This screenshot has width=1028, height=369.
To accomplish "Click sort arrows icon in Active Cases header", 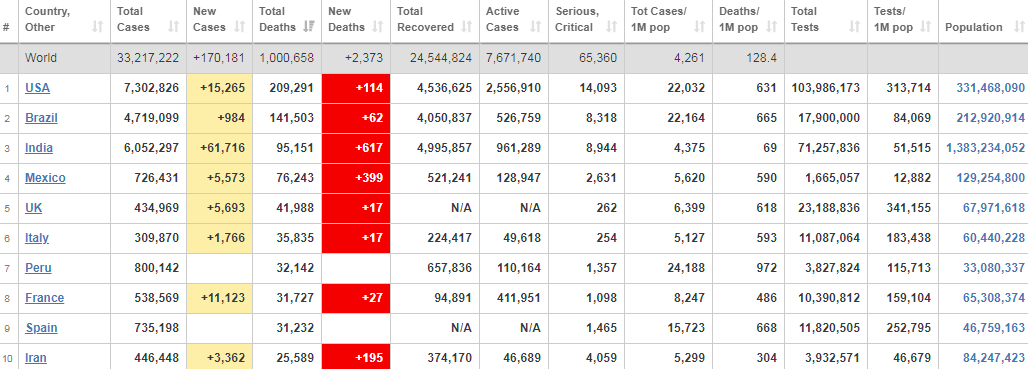I will [x=536, y=27].
